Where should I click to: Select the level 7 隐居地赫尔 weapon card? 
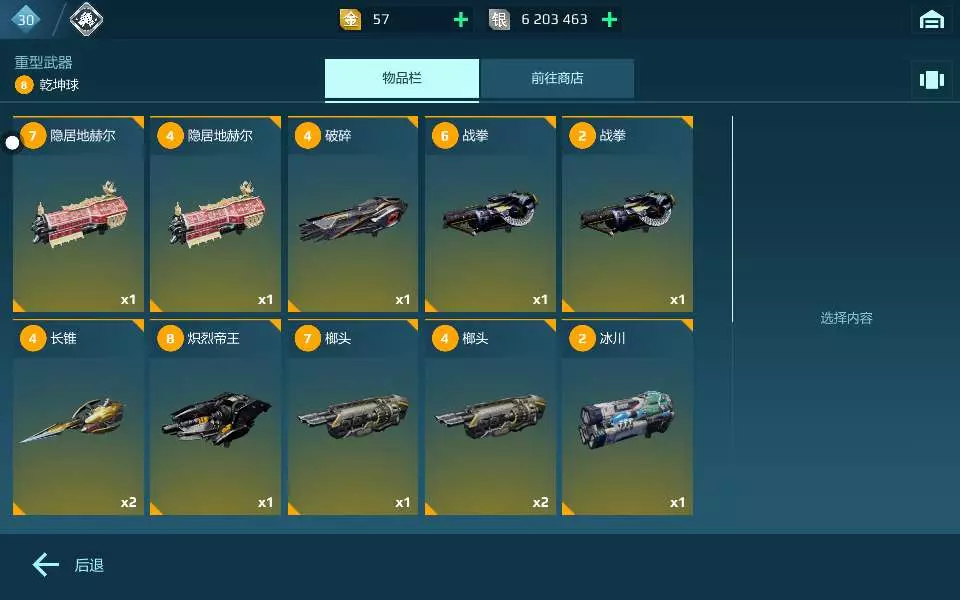point(78,214)
